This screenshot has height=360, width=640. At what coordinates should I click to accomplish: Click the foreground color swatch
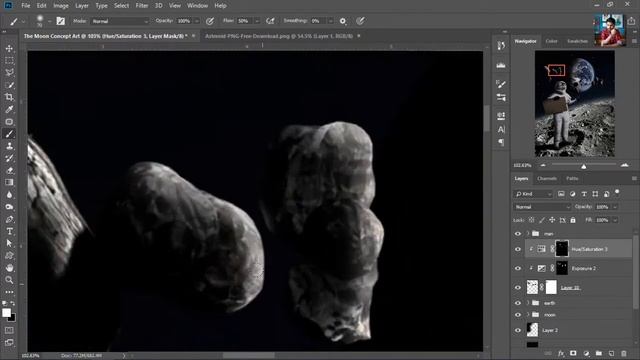6,313
